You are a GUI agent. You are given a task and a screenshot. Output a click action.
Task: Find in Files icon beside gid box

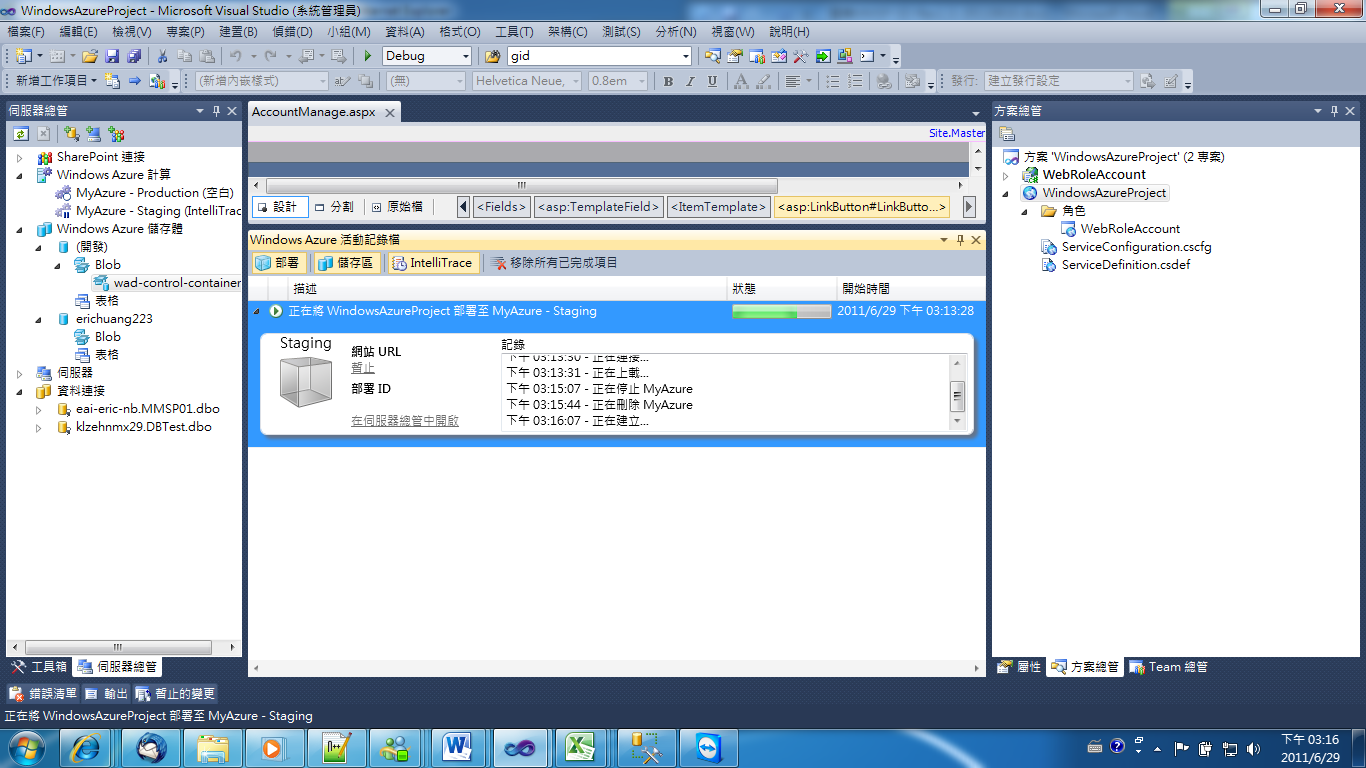pyautogui.click(x=492, y=56)
